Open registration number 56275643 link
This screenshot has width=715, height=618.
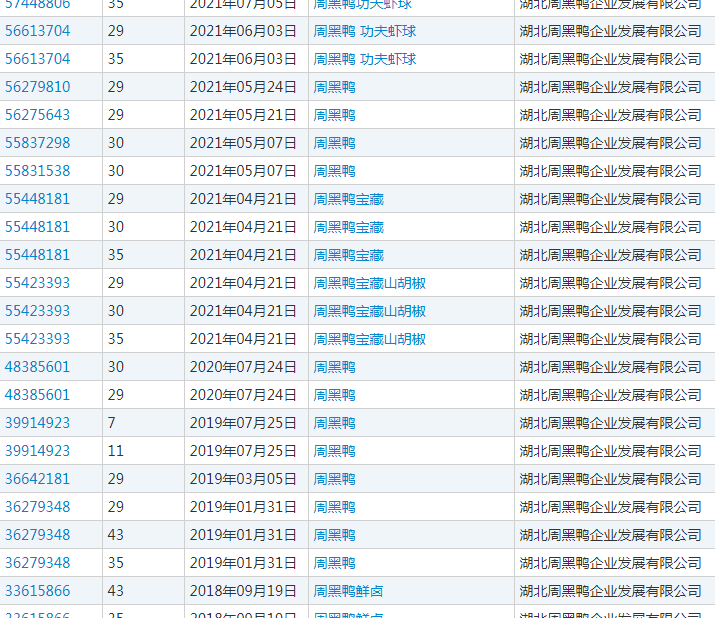pos(38,115)
